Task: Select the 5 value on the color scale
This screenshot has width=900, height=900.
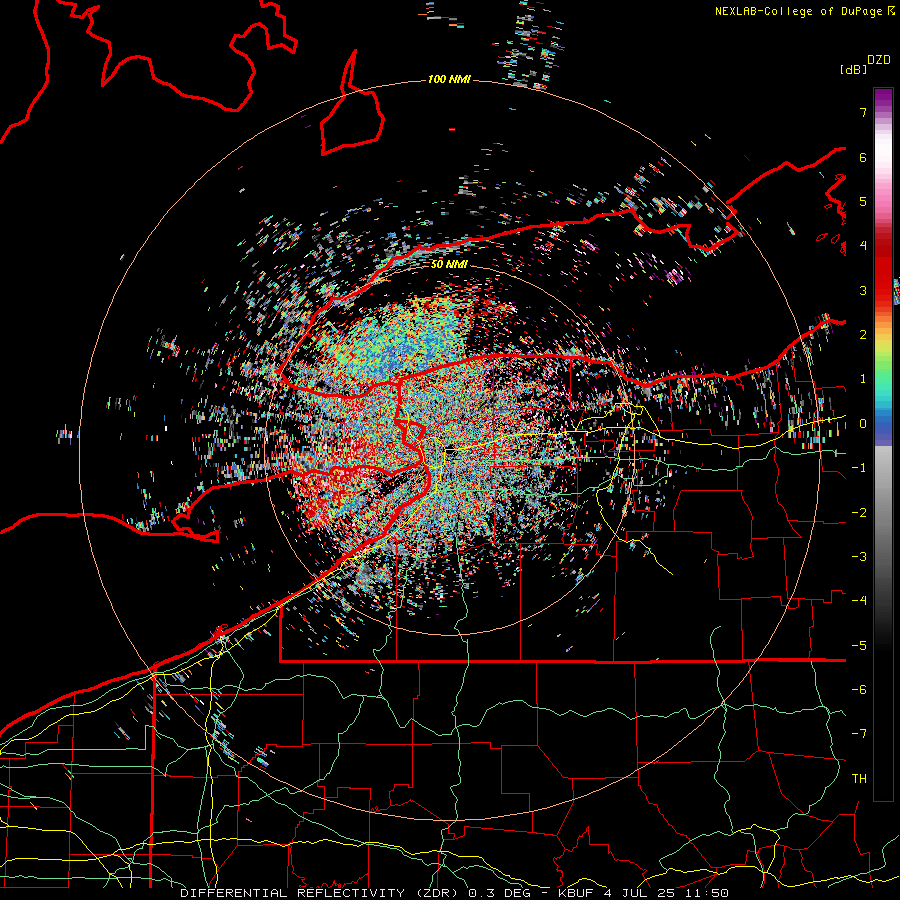Action: (863, 201)
